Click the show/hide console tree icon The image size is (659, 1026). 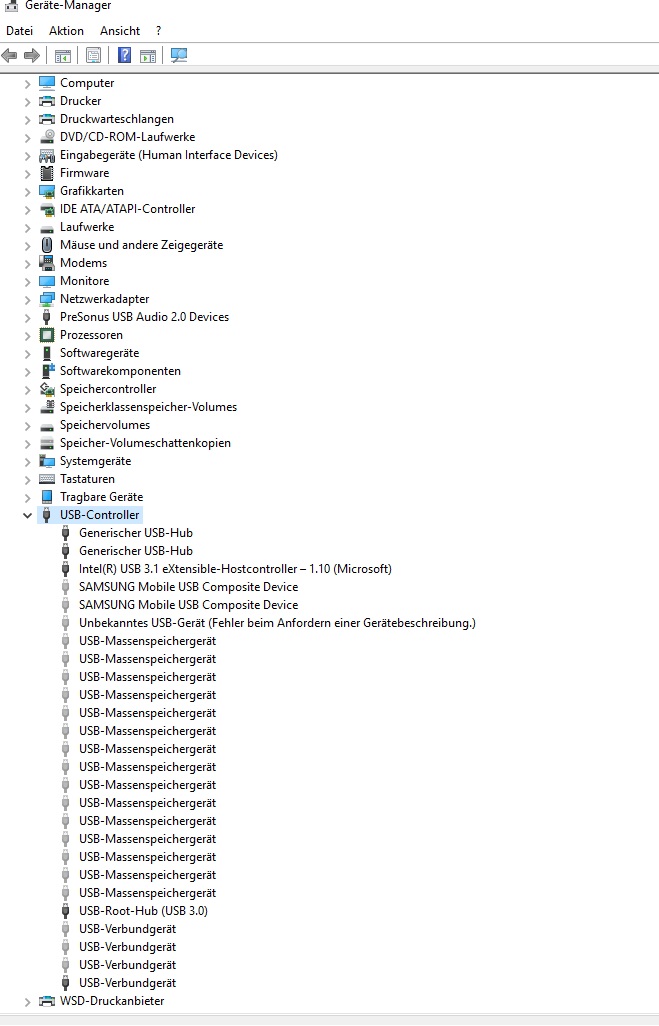click(x=63, y=56)
